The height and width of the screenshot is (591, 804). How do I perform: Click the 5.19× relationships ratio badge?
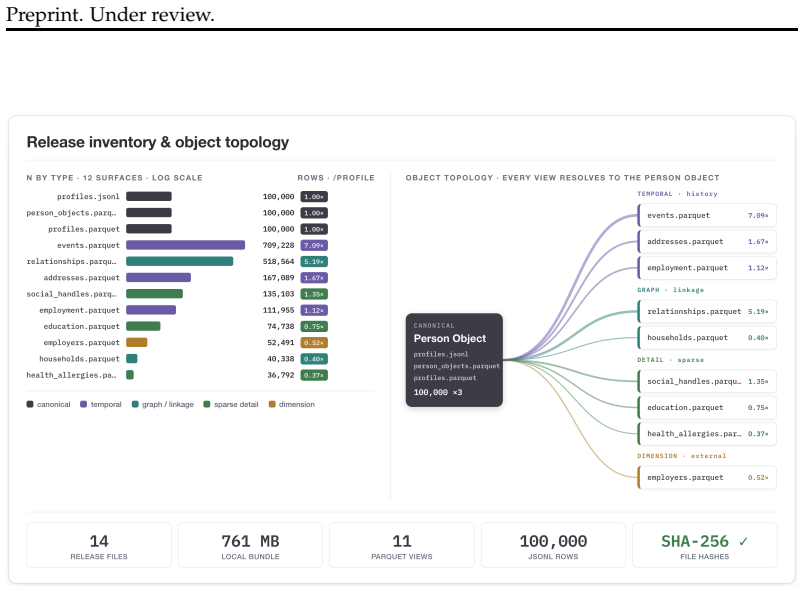pos(314,261)
